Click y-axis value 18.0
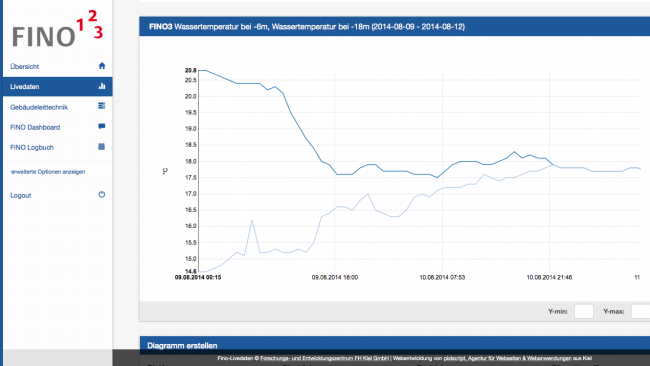 pyautogui.click(x=191, y=162)
